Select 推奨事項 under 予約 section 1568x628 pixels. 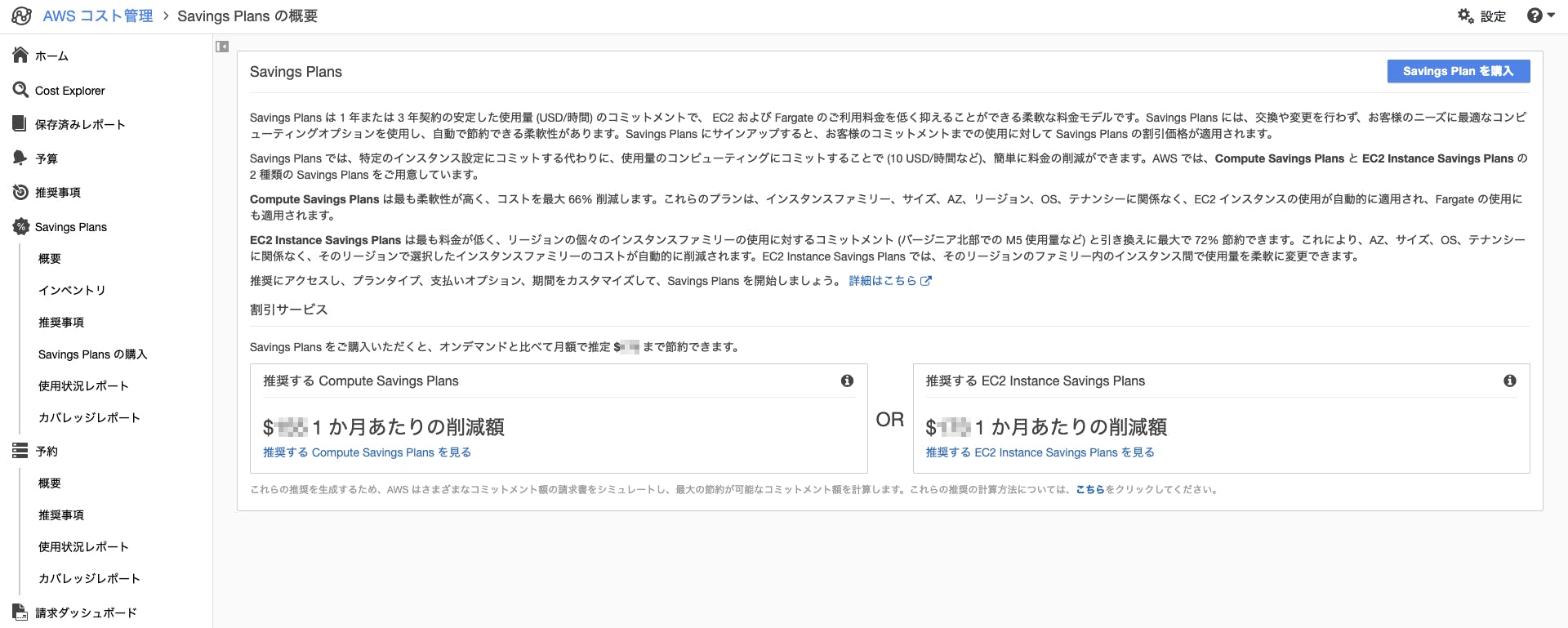[61, 514]
